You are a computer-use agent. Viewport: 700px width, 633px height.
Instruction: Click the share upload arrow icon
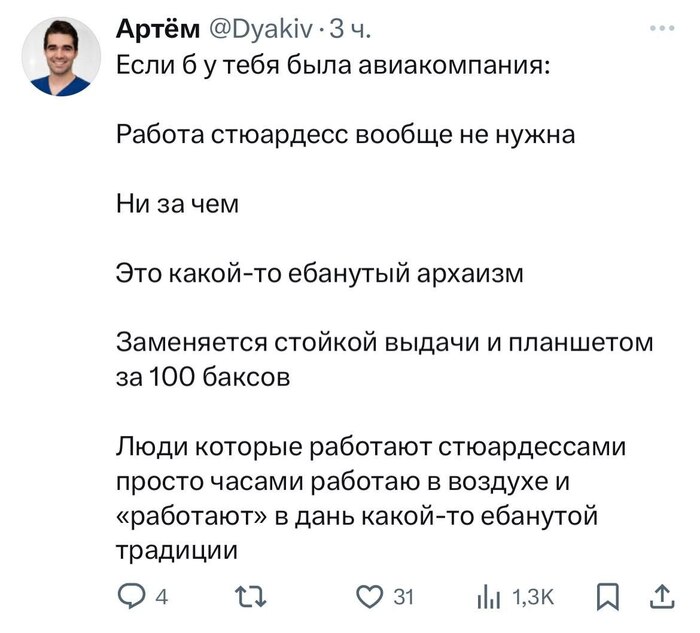pyautogui.click(x=661, y=597)
